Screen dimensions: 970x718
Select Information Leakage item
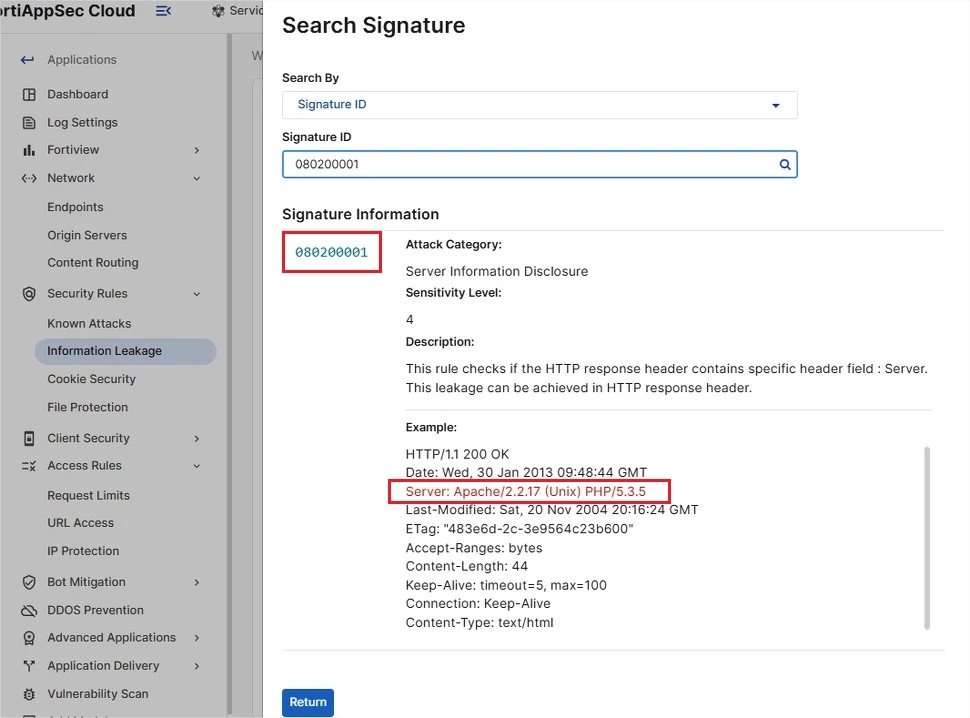126,351
